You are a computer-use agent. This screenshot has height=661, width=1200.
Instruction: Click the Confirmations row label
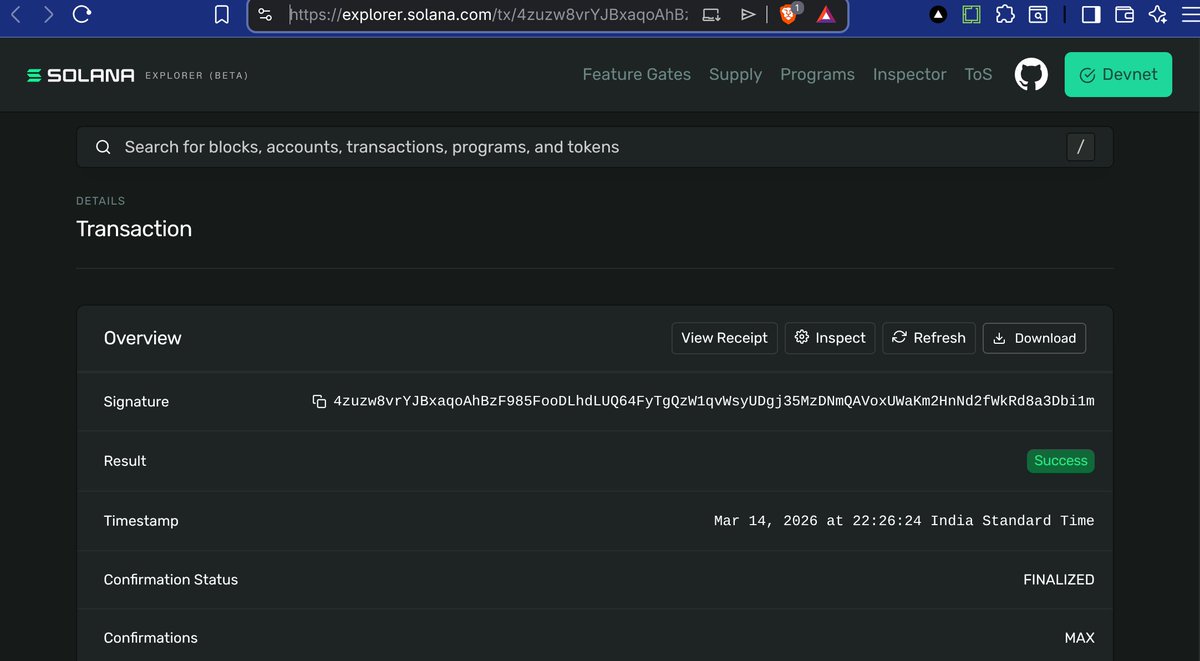(151, 637)
